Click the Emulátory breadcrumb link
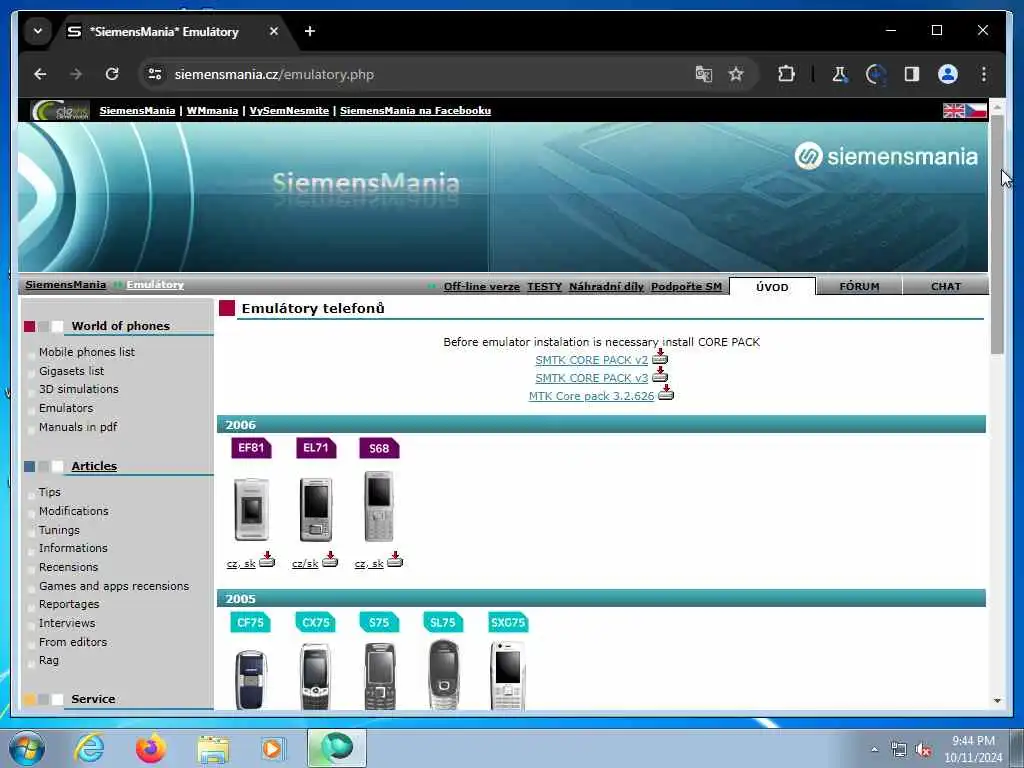Image resolution: width=1024 pixels, height=768 pixels. tap(155, 285)
